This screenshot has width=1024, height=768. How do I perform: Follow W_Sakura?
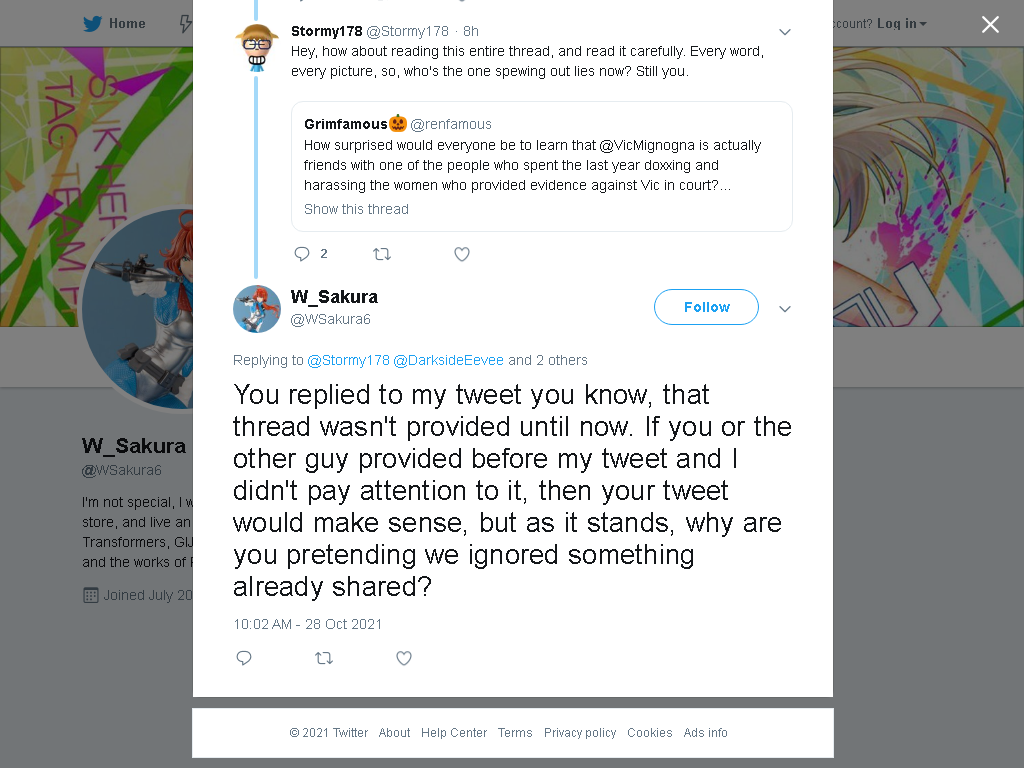point(707,307)
